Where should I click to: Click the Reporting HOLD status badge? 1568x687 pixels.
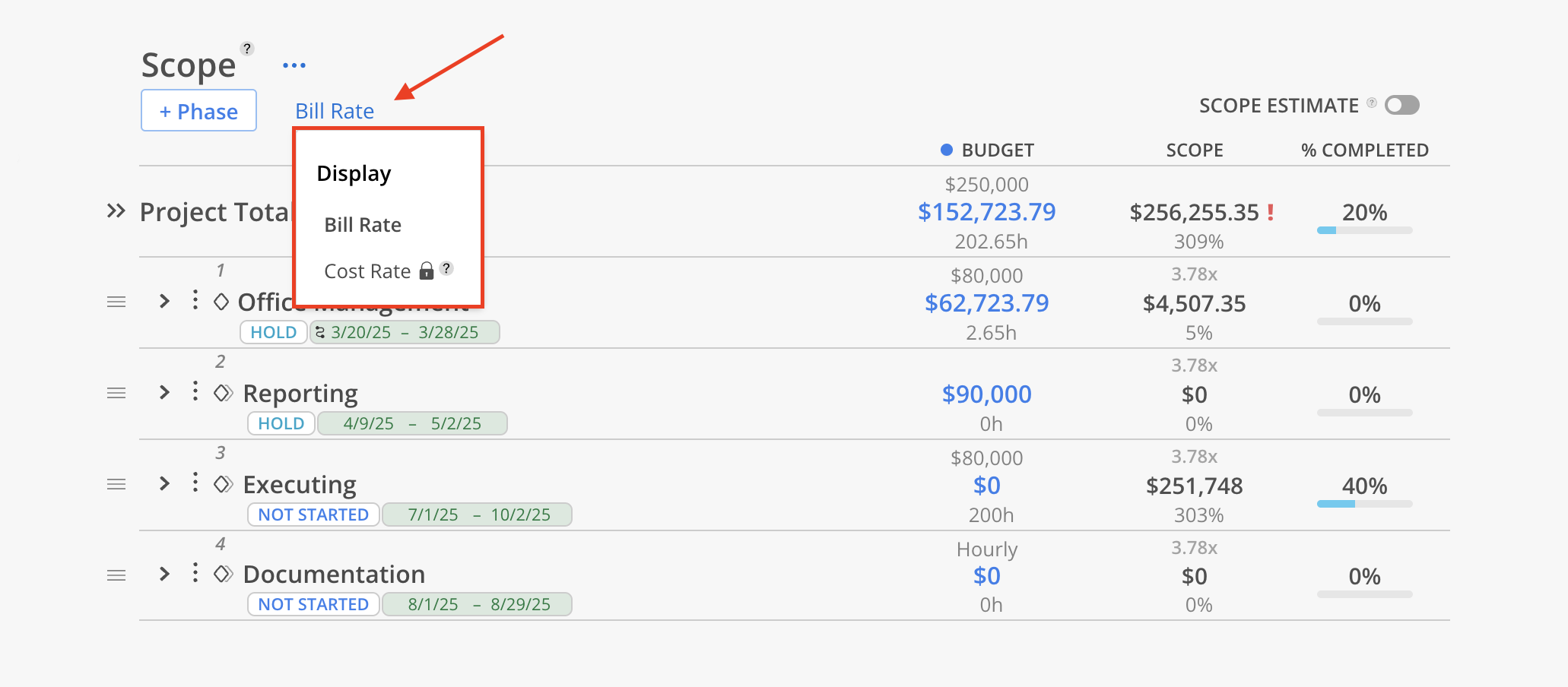(281, 423)
